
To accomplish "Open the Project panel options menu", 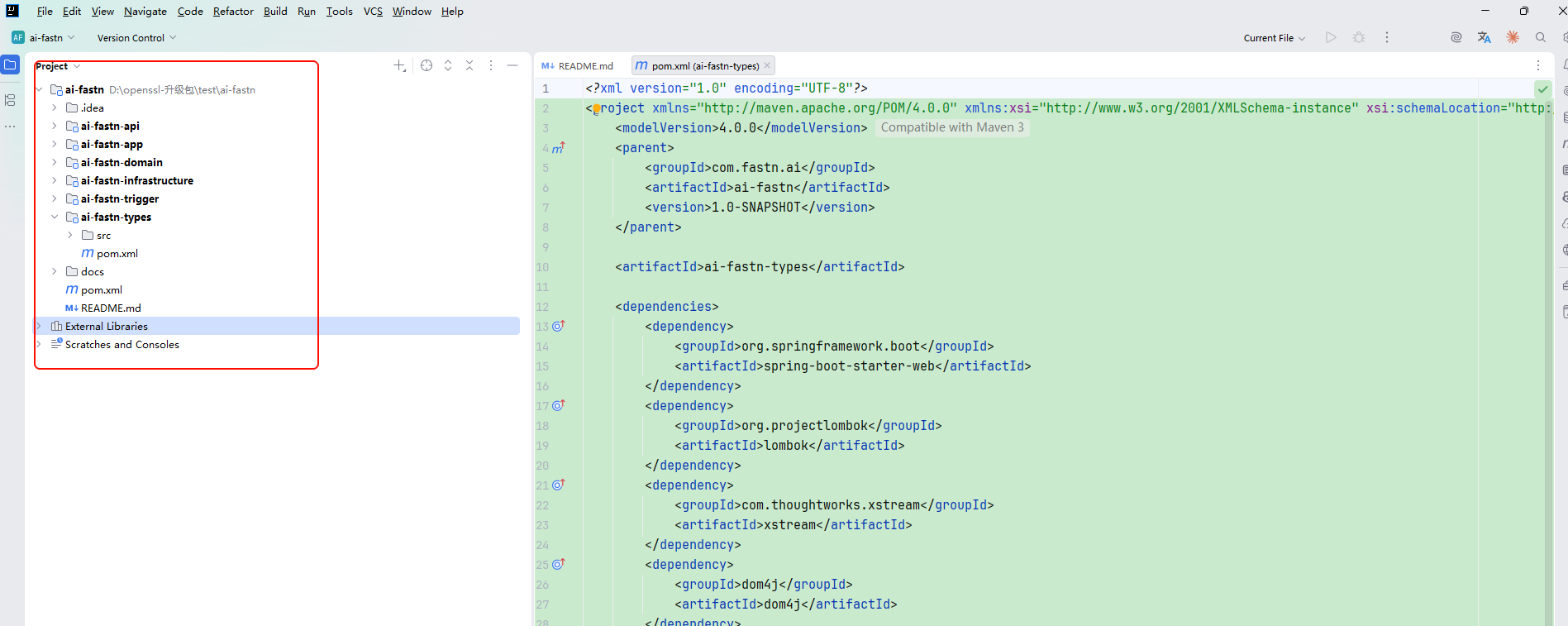I will (x=491, y=65).
